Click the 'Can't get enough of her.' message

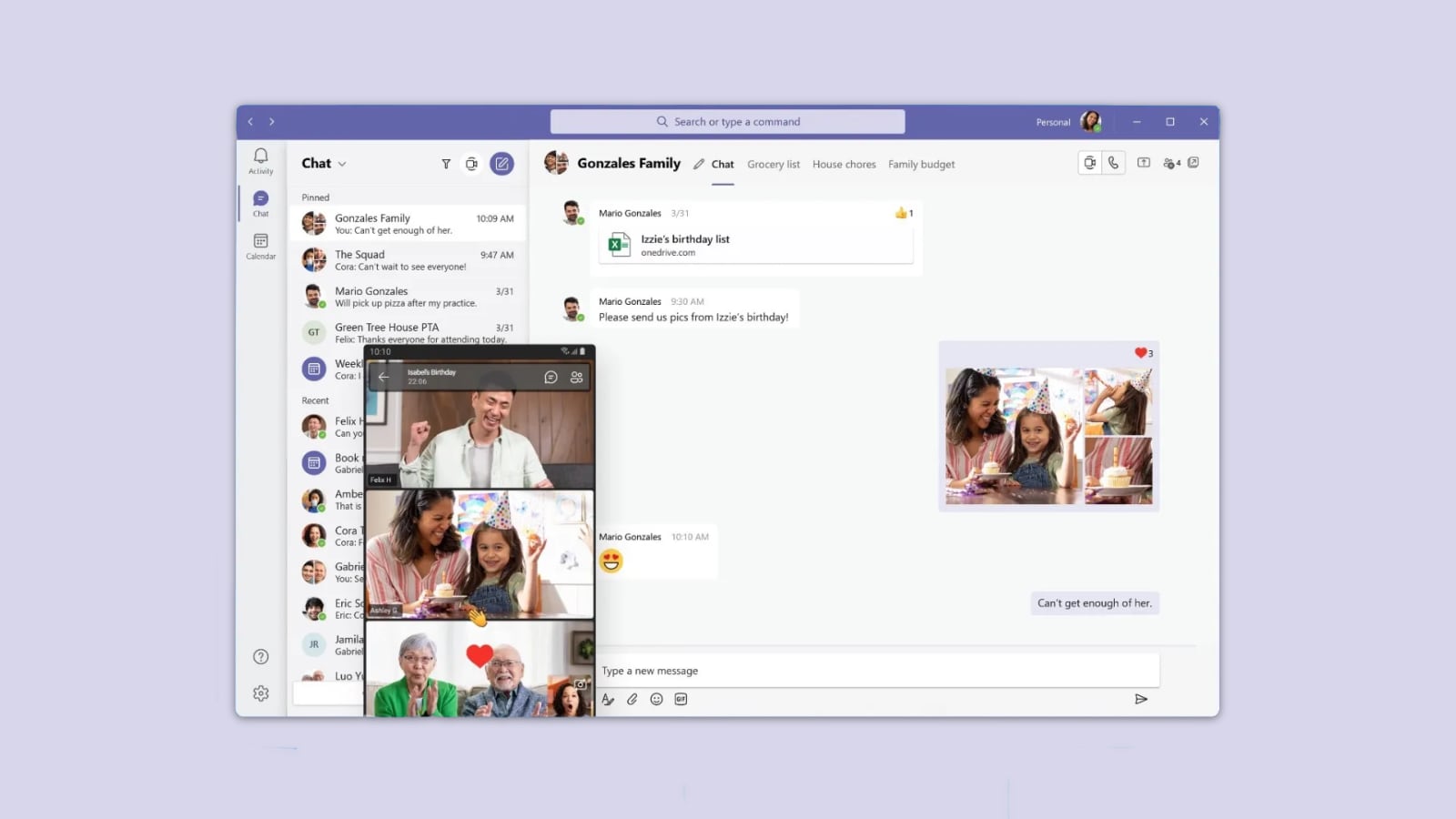point(1095,603)
